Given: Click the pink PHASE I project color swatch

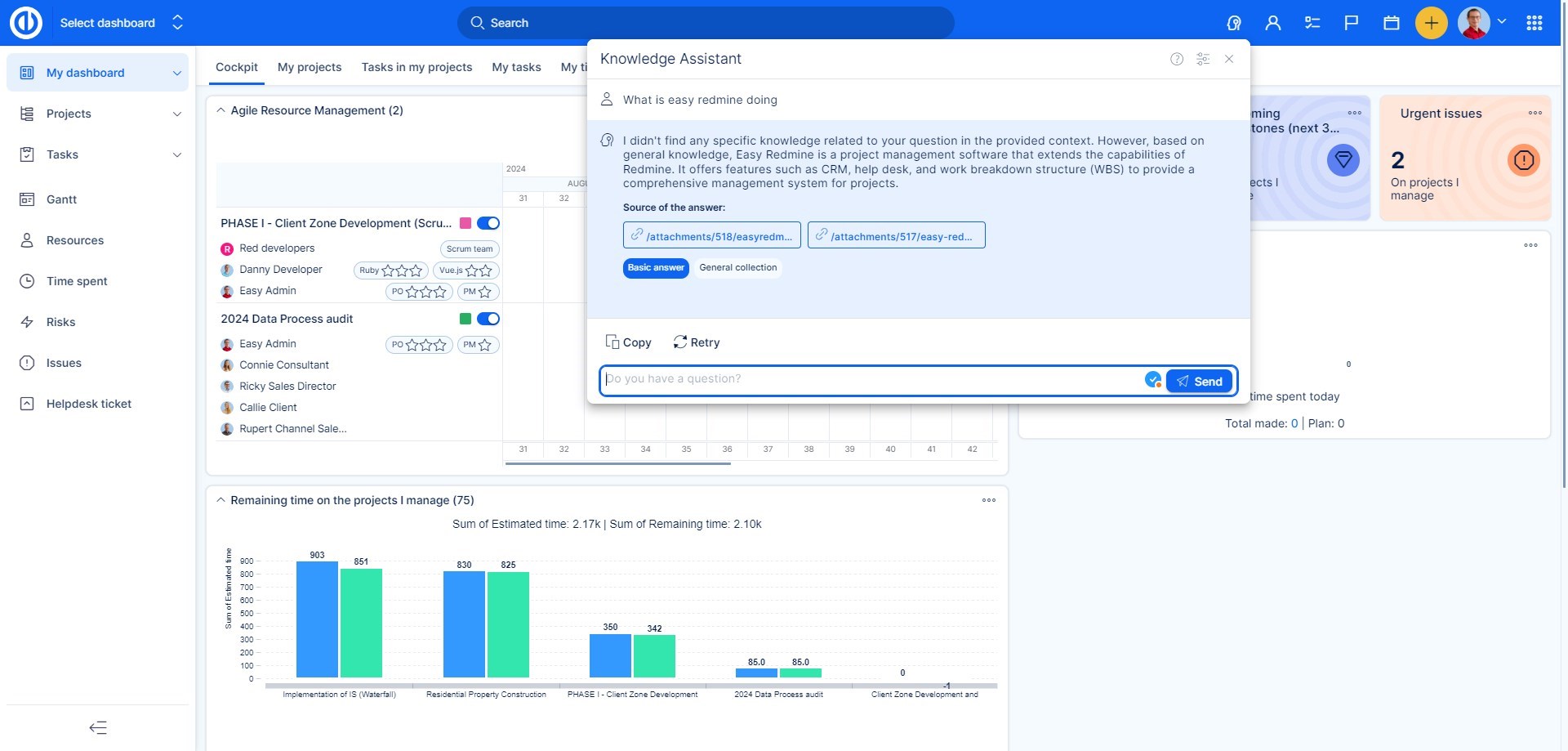Looking at the screenshot, I should pyautogui.click(x=465, y=223).
